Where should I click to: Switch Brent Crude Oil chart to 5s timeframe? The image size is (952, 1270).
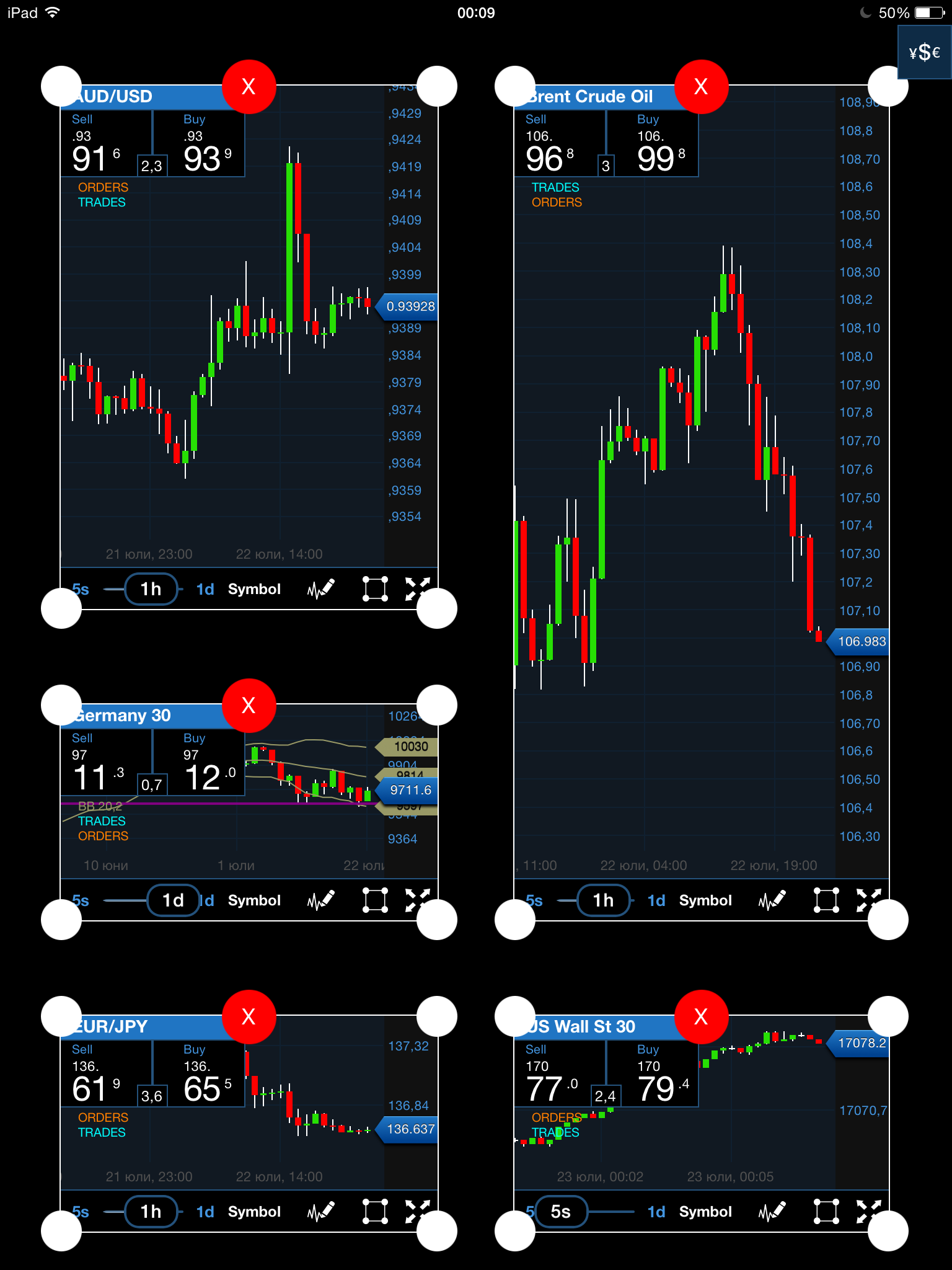click(534, 900)
